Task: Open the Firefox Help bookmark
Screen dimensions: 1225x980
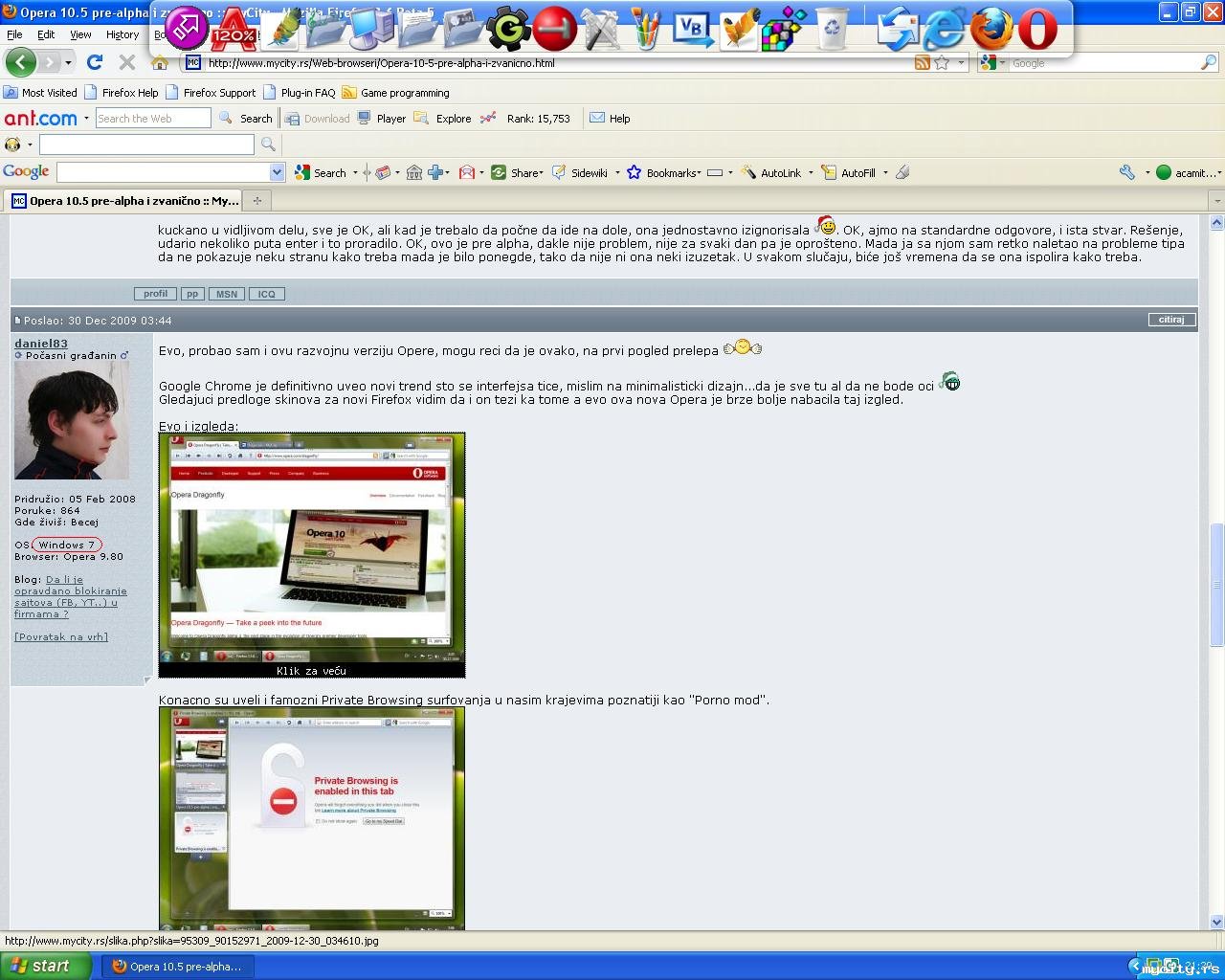Action: coord(122,93)
